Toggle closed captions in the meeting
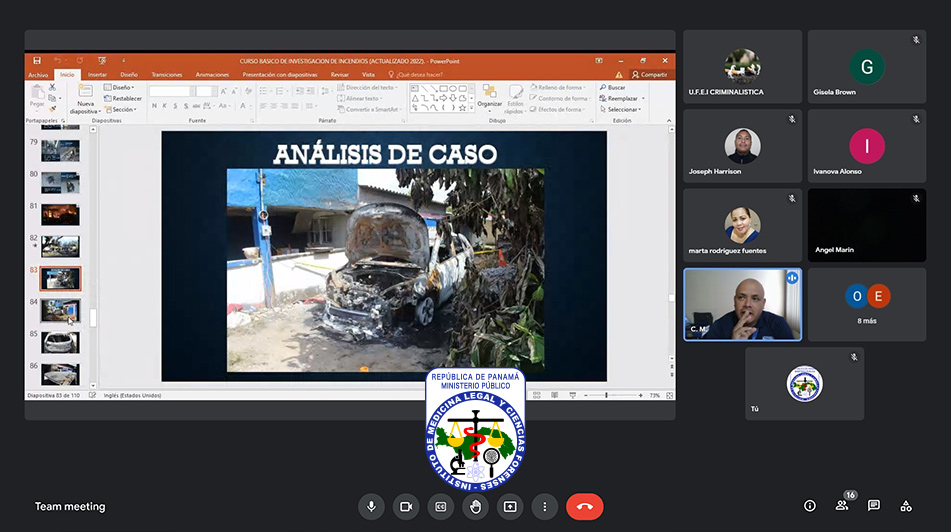The width and height of the screenshot is (951, 532). pos(440,507)
